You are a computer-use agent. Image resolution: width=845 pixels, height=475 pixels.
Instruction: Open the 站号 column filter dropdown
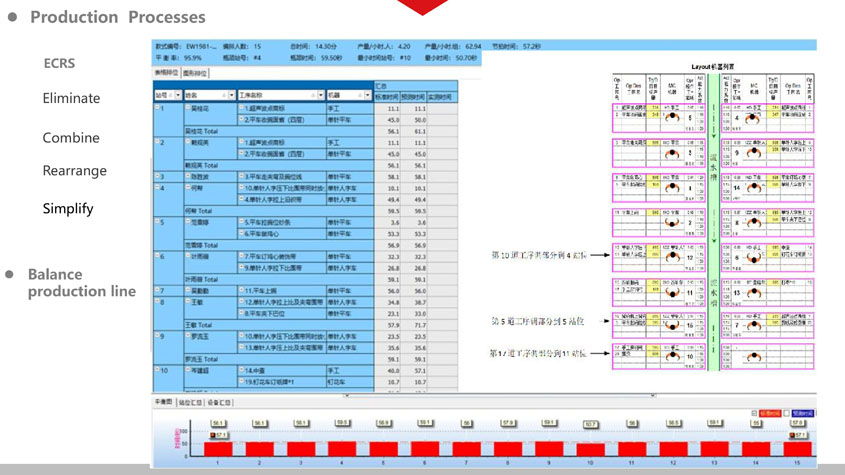[177, 96]
